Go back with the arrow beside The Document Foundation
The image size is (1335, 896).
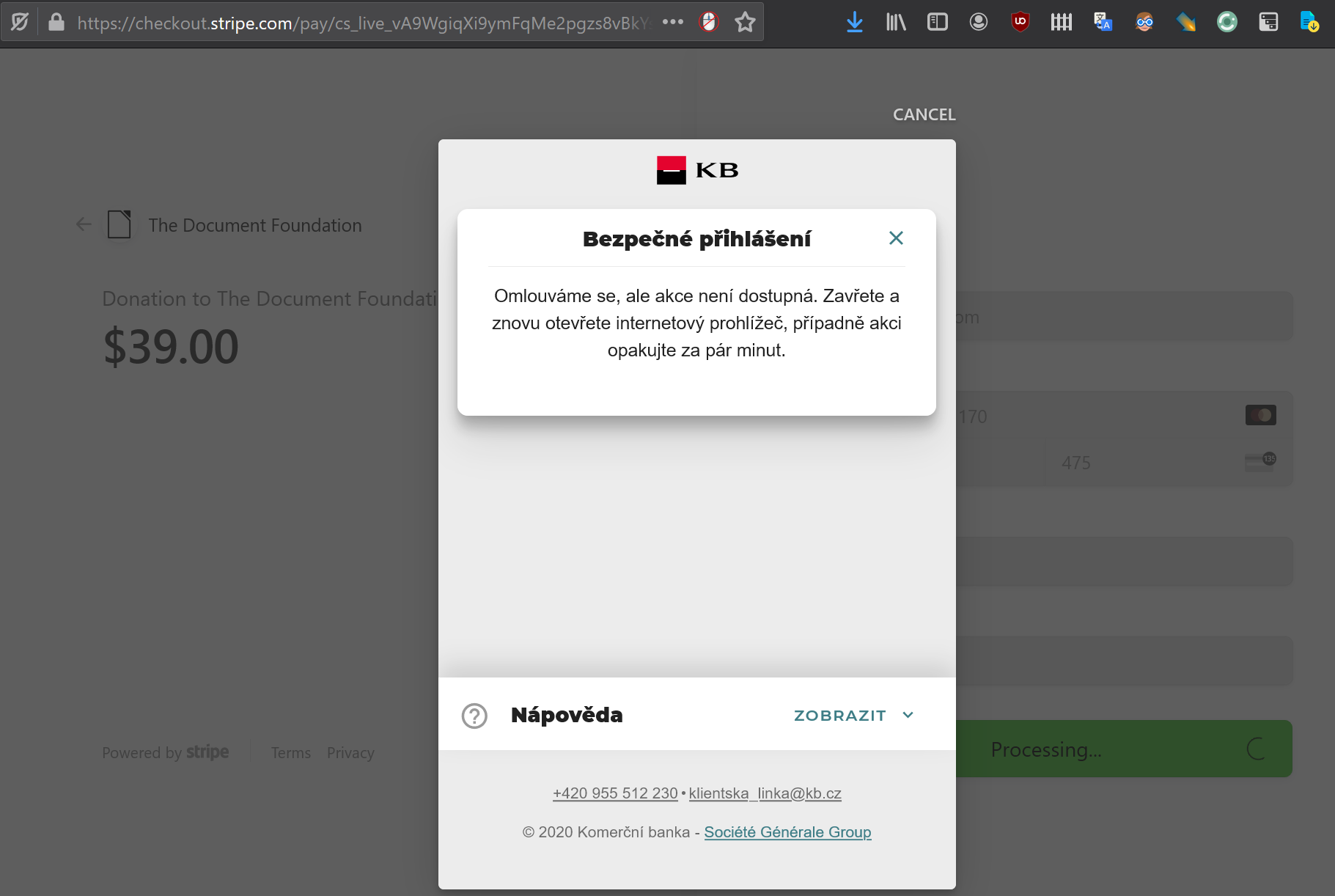click(x=84, y=224)
